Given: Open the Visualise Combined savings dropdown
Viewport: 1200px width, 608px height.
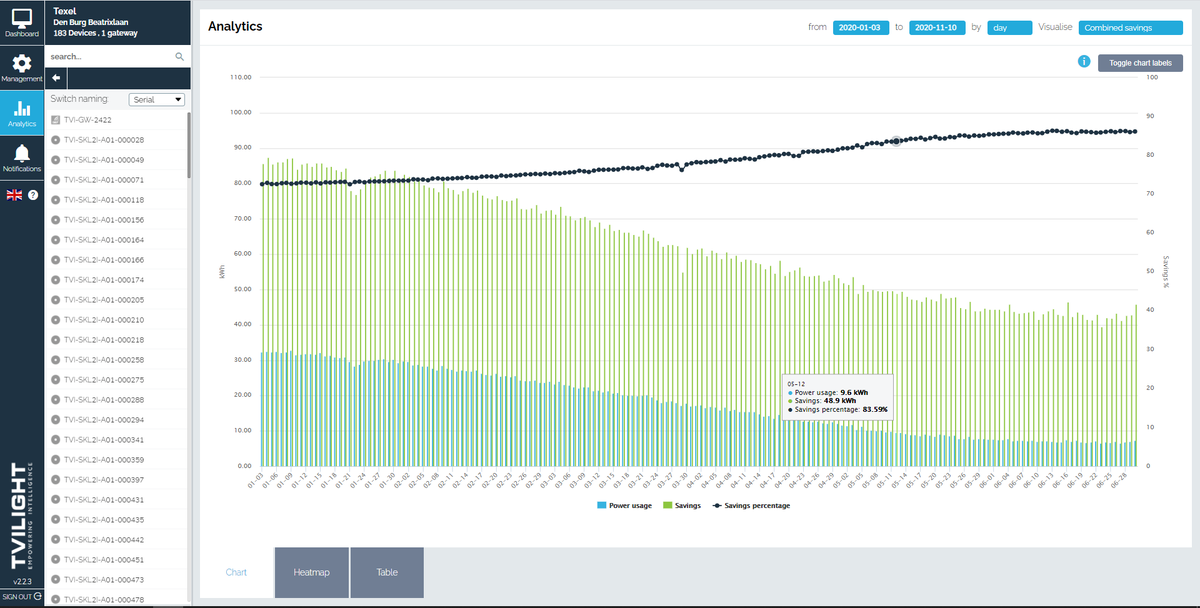Looking at the screenshot, I should [x=1130, y=27].
